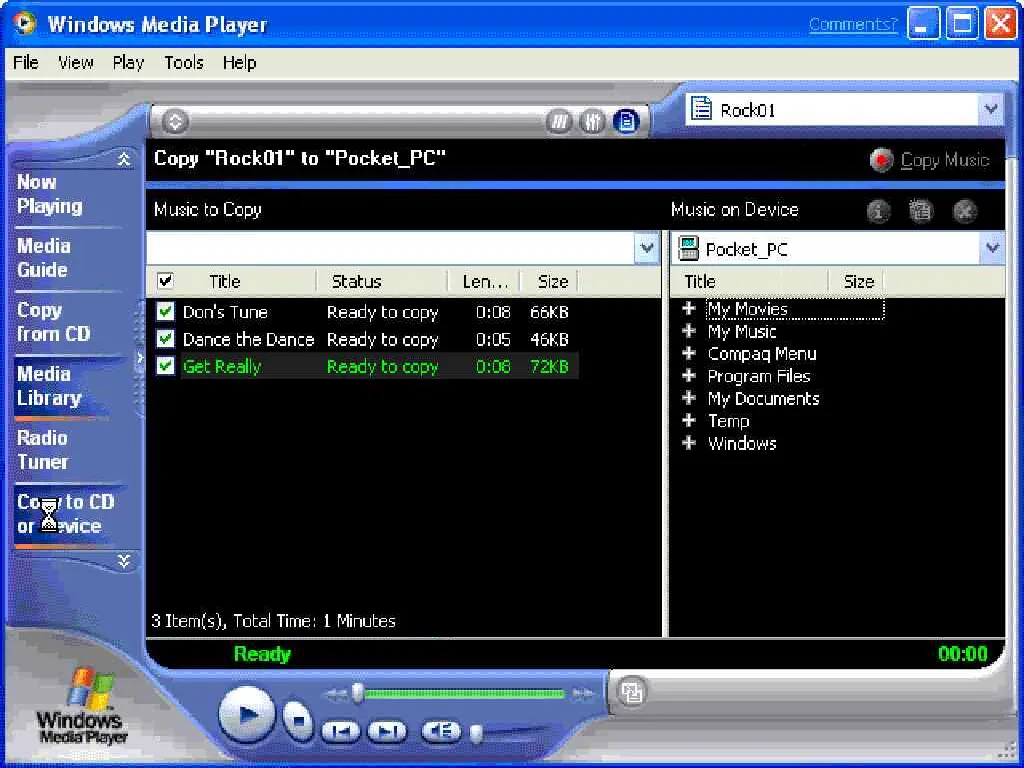
Task: Toggle the playlist display button
Action: [626, 121]
